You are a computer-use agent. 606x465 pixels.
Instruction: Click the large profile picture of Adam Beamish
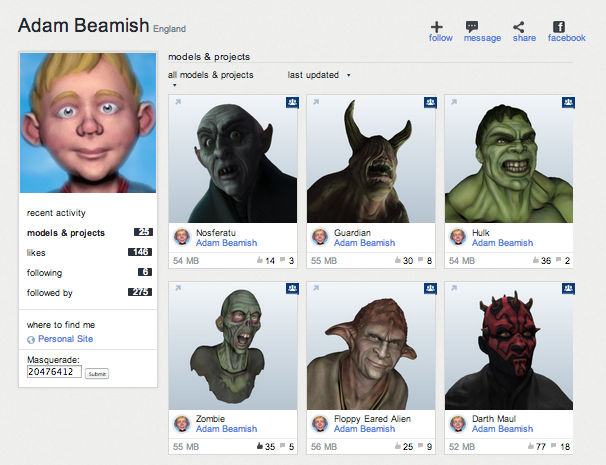coord(88,123)
